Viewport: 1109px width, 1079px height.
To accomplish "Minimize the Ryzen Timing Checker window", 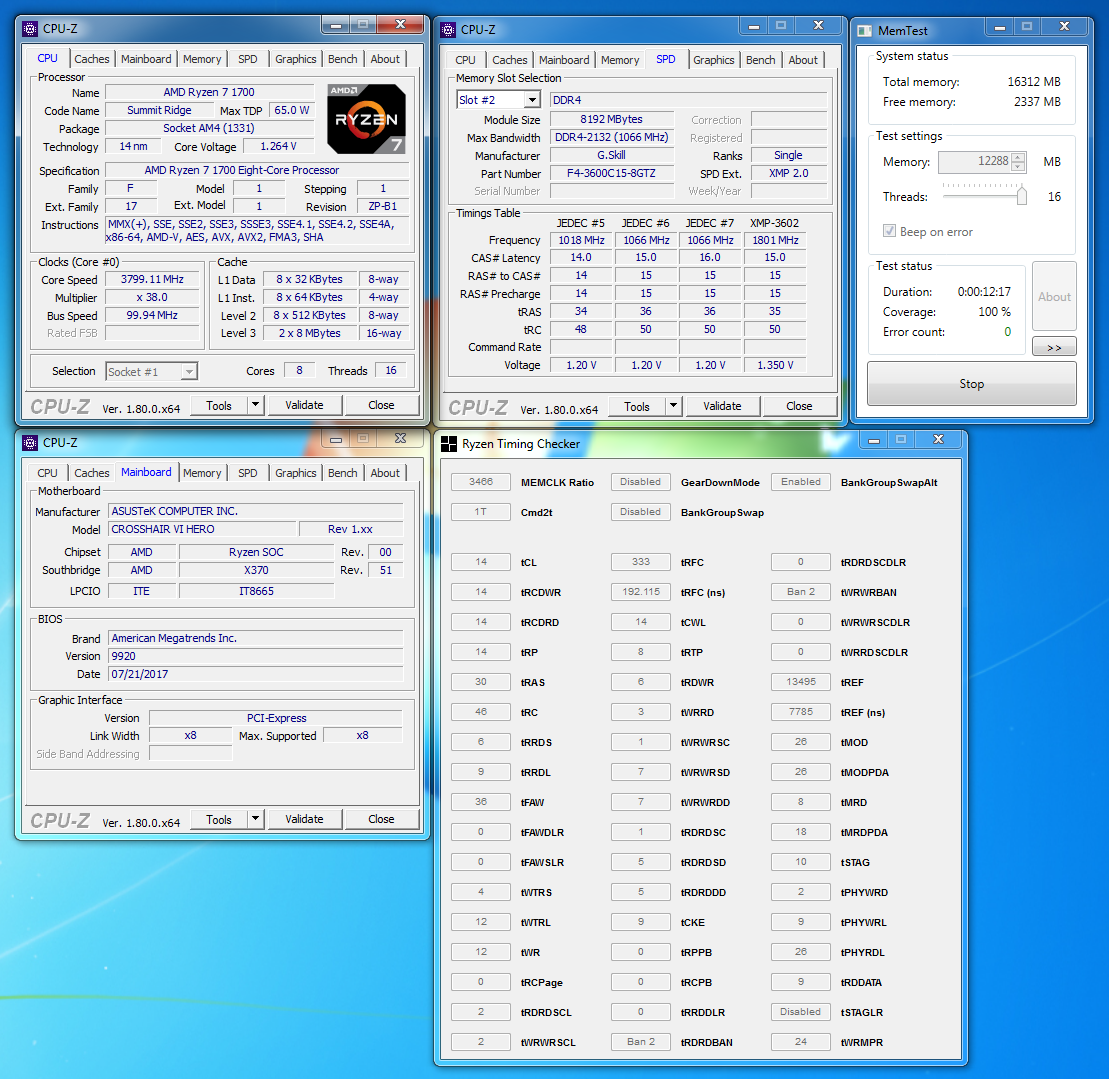I will 874,440.
